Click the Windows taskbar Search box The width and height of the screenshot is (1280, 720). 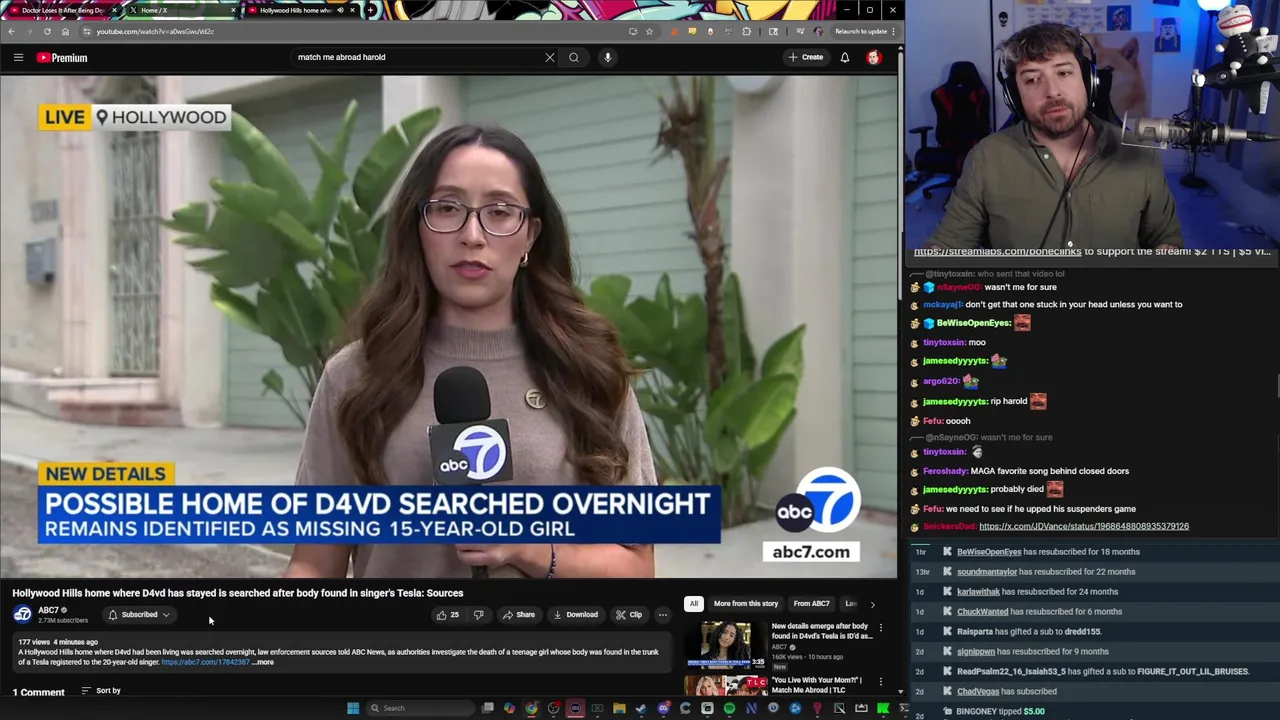tap(420, 708)
